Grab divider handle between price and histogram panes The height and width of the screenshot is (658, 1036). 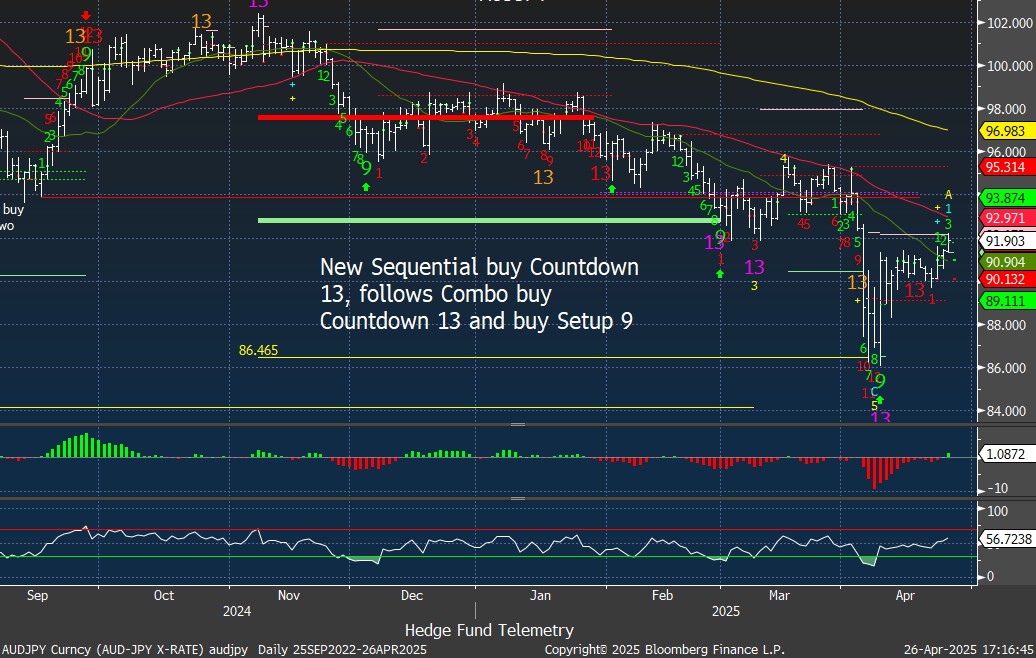pyautogui.click(x=517, y=425)
